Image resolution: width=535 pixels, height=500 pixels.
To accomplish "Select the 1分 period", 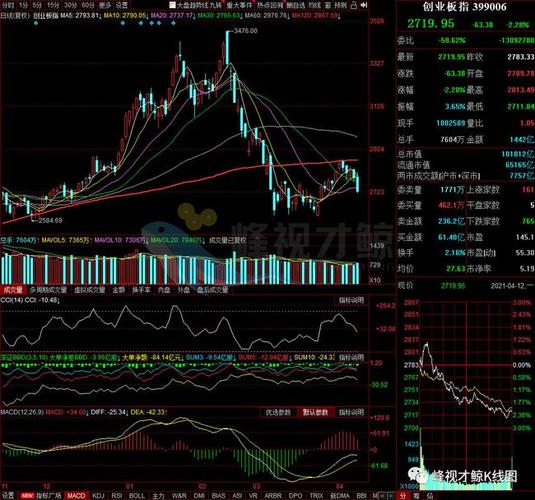I will pyautogui.click(x=23, y=5).
